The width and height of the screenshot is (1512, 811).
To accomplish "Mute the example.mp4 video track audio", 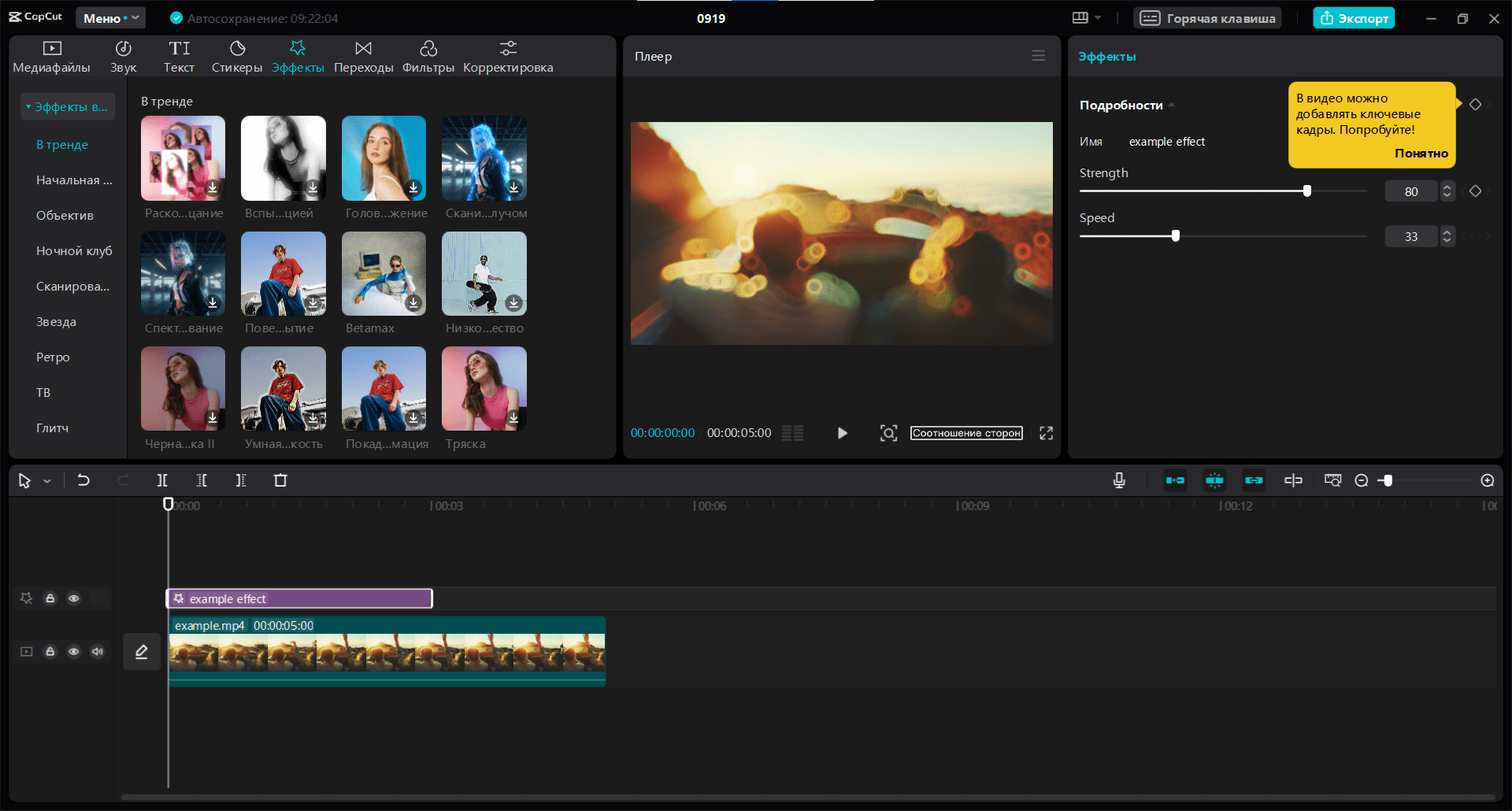I will [x=98, y=652].
